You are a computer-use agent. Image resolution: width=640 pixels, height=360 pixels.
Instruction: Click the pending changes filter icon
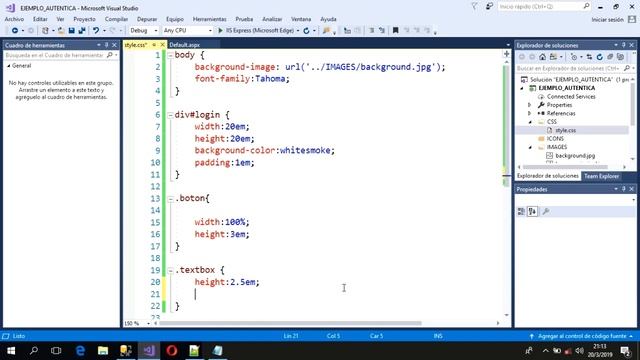coord(574,57)
